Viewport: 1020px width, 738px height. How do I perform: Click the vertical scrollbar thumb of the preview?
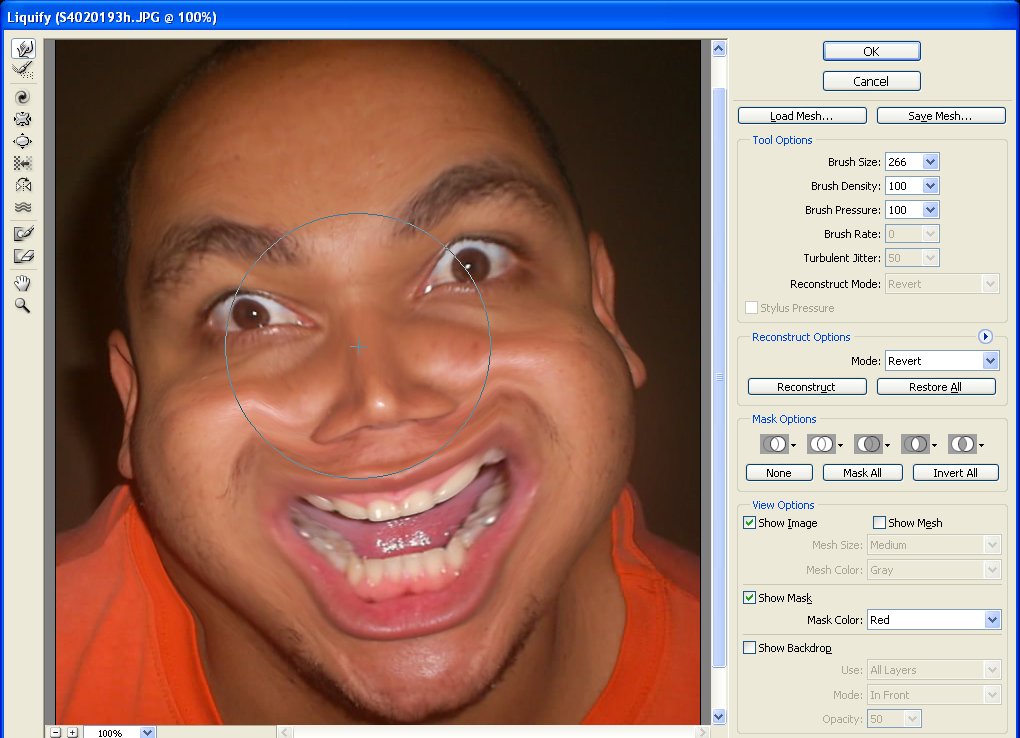(719, 377)
